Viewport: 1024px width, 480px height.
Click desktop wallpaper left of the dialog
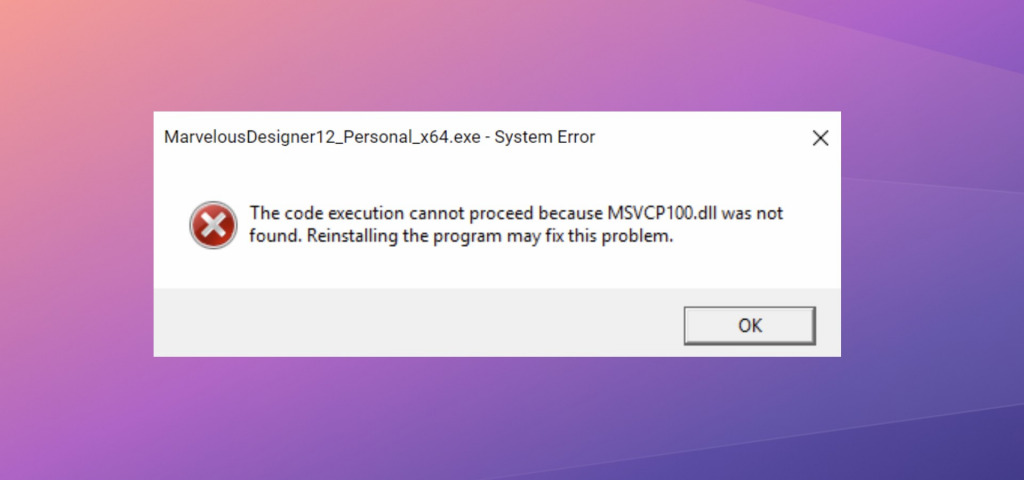76,234
